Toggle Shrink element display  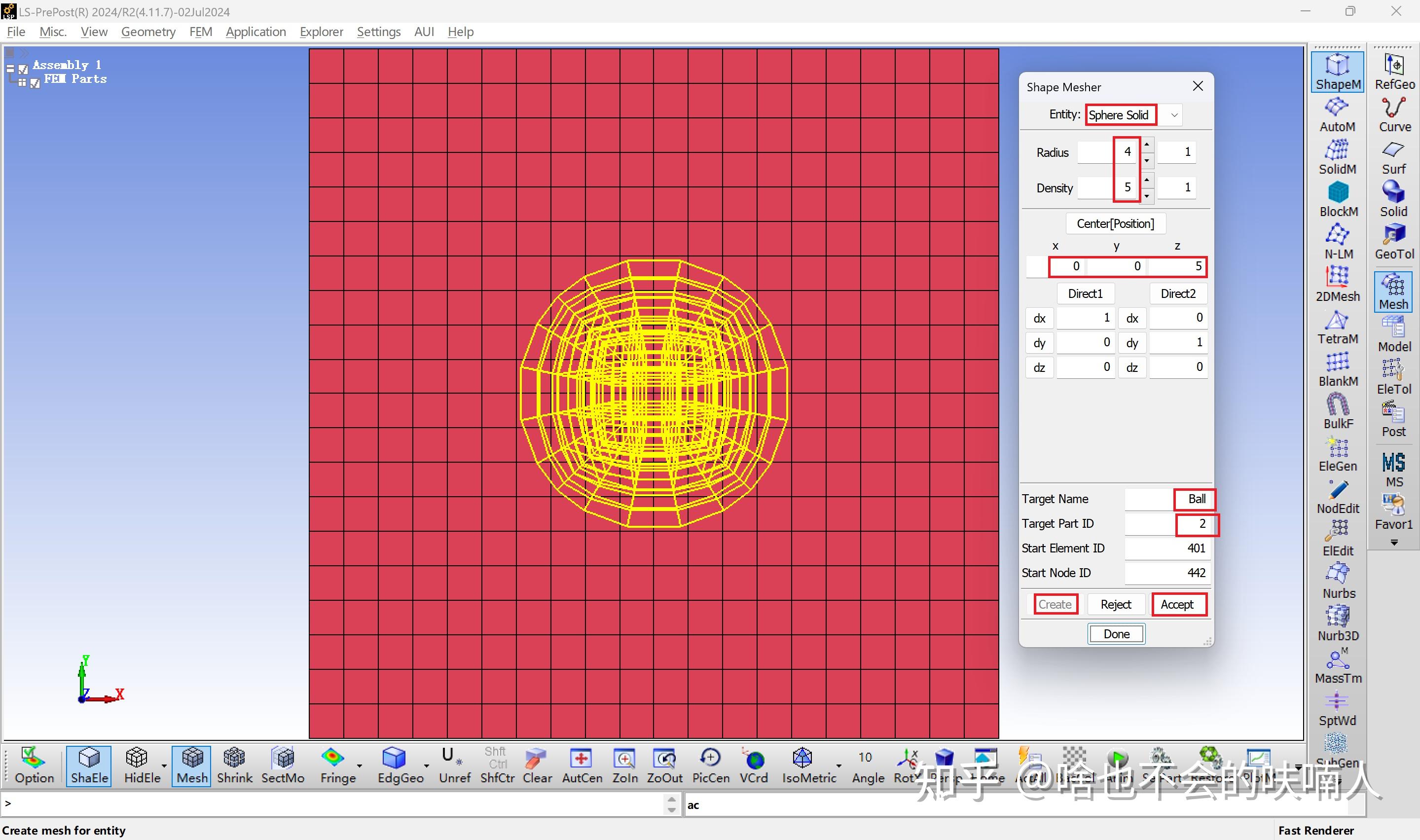(x=234, y=766)
